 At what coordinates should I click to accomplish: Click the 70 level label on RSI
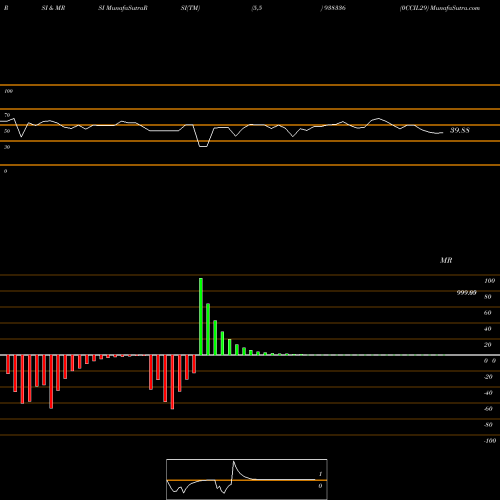(7, 115)
